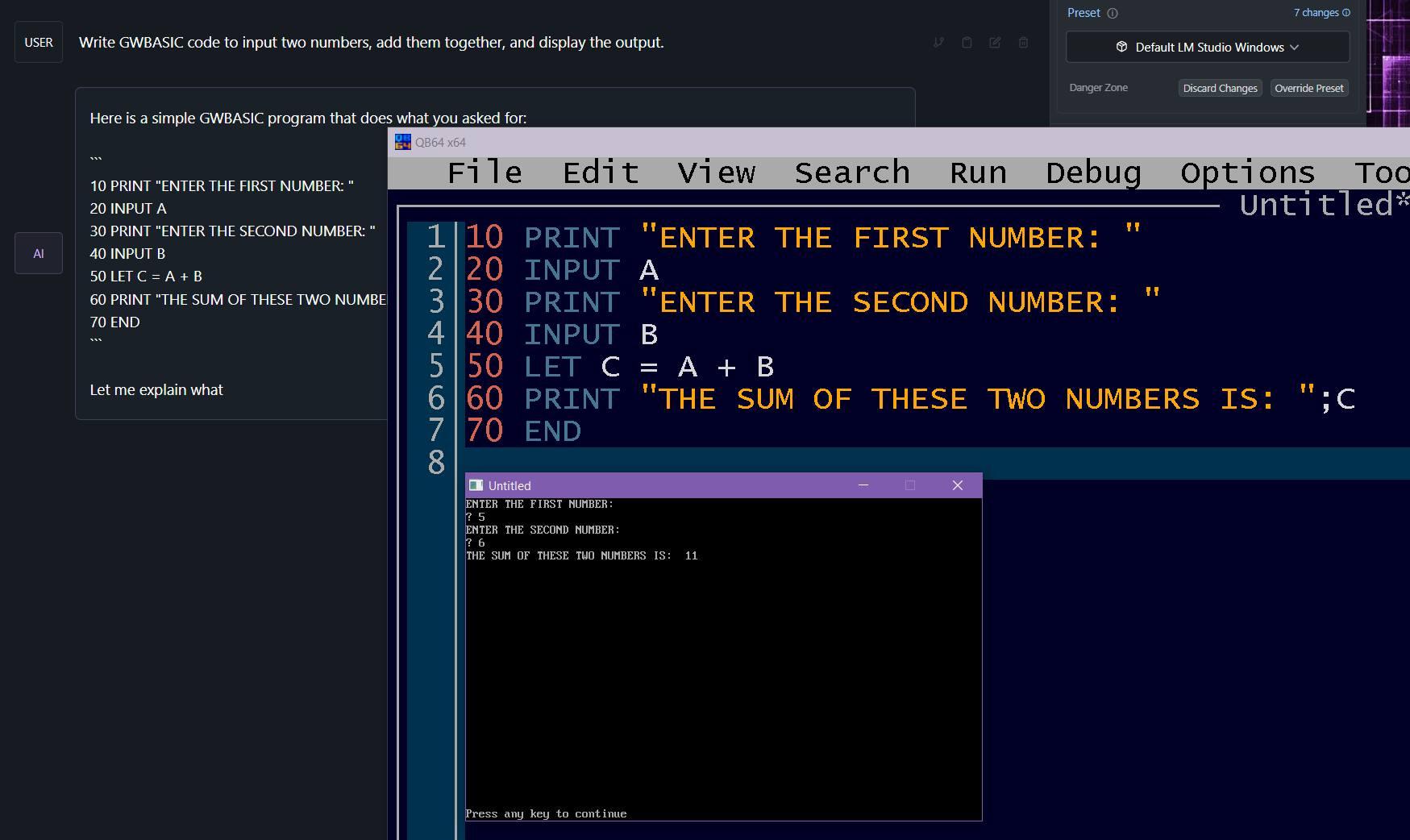The image size is (1410, 840).
Task: Click code line 30 PRINT second number
Action: point(813,301)
